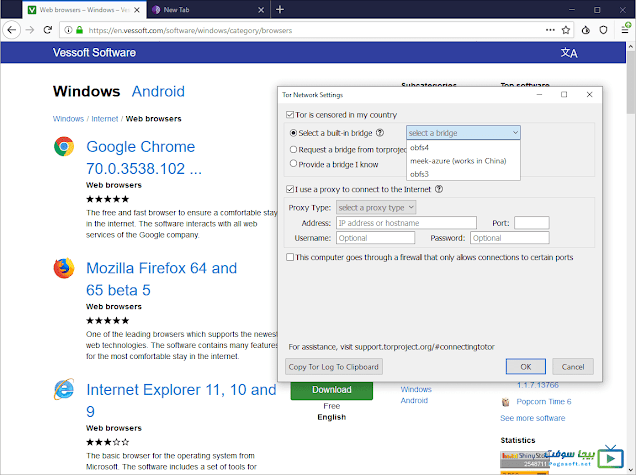Click Windows breadcrumb link
Screen dimensions: 636x475
tap(68, 119)
